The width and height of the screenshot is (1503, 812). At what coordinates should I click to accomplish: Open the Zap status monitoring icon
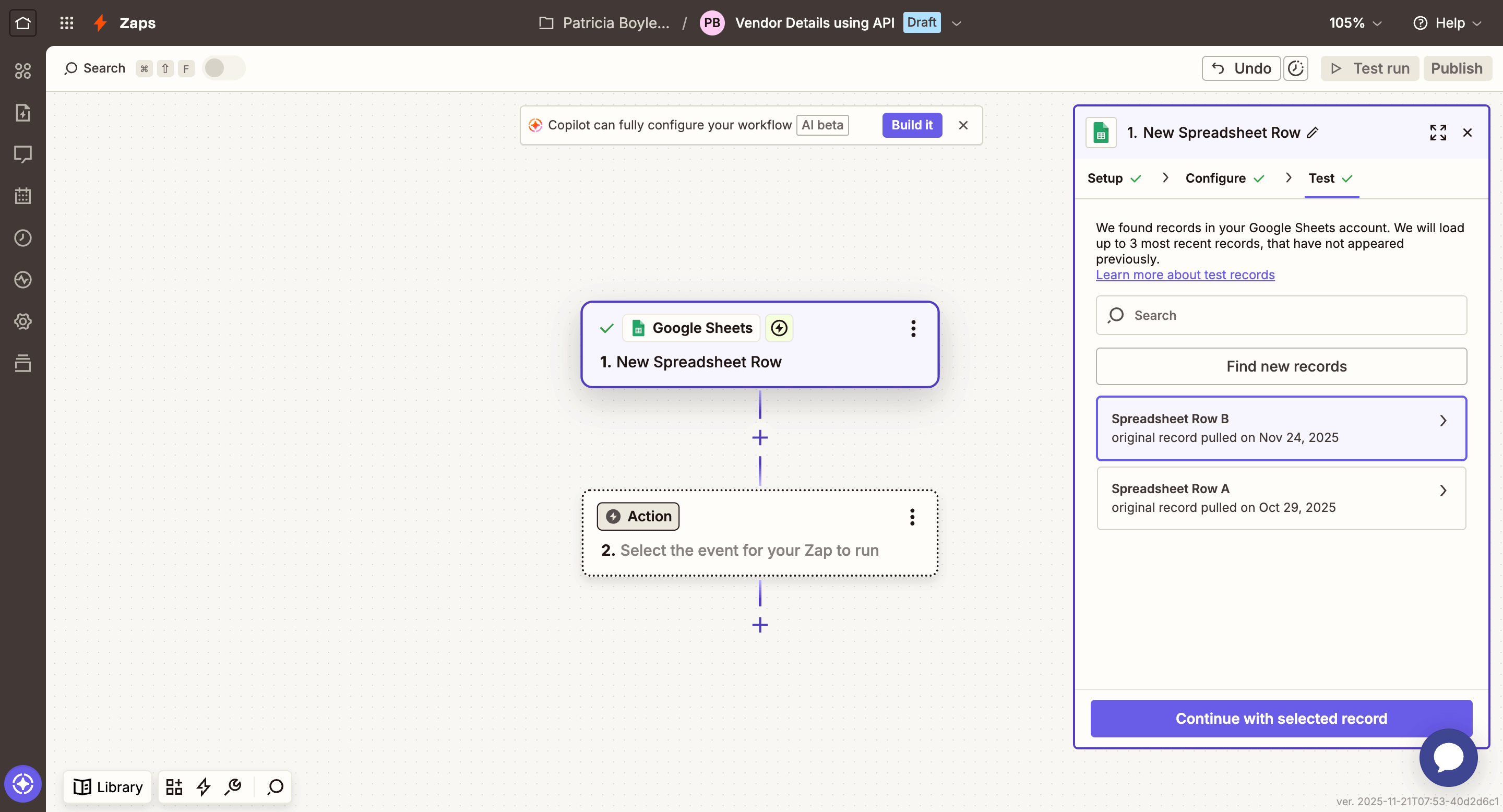click(x=23, y=279)
